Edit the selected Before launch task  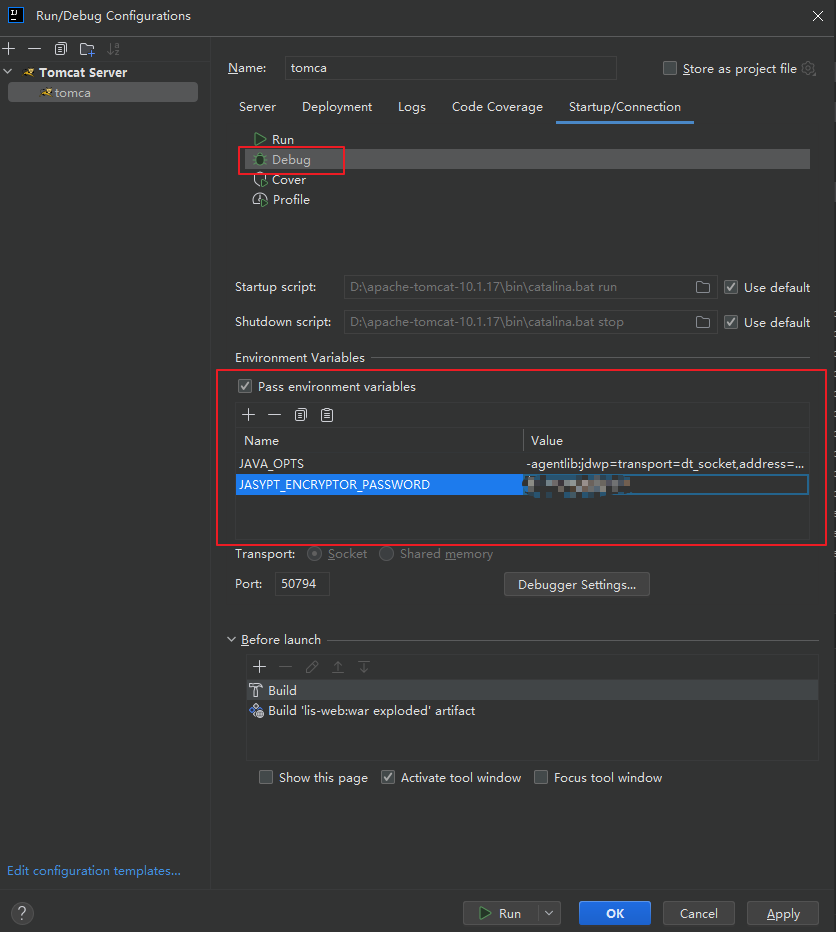[312, 667]
